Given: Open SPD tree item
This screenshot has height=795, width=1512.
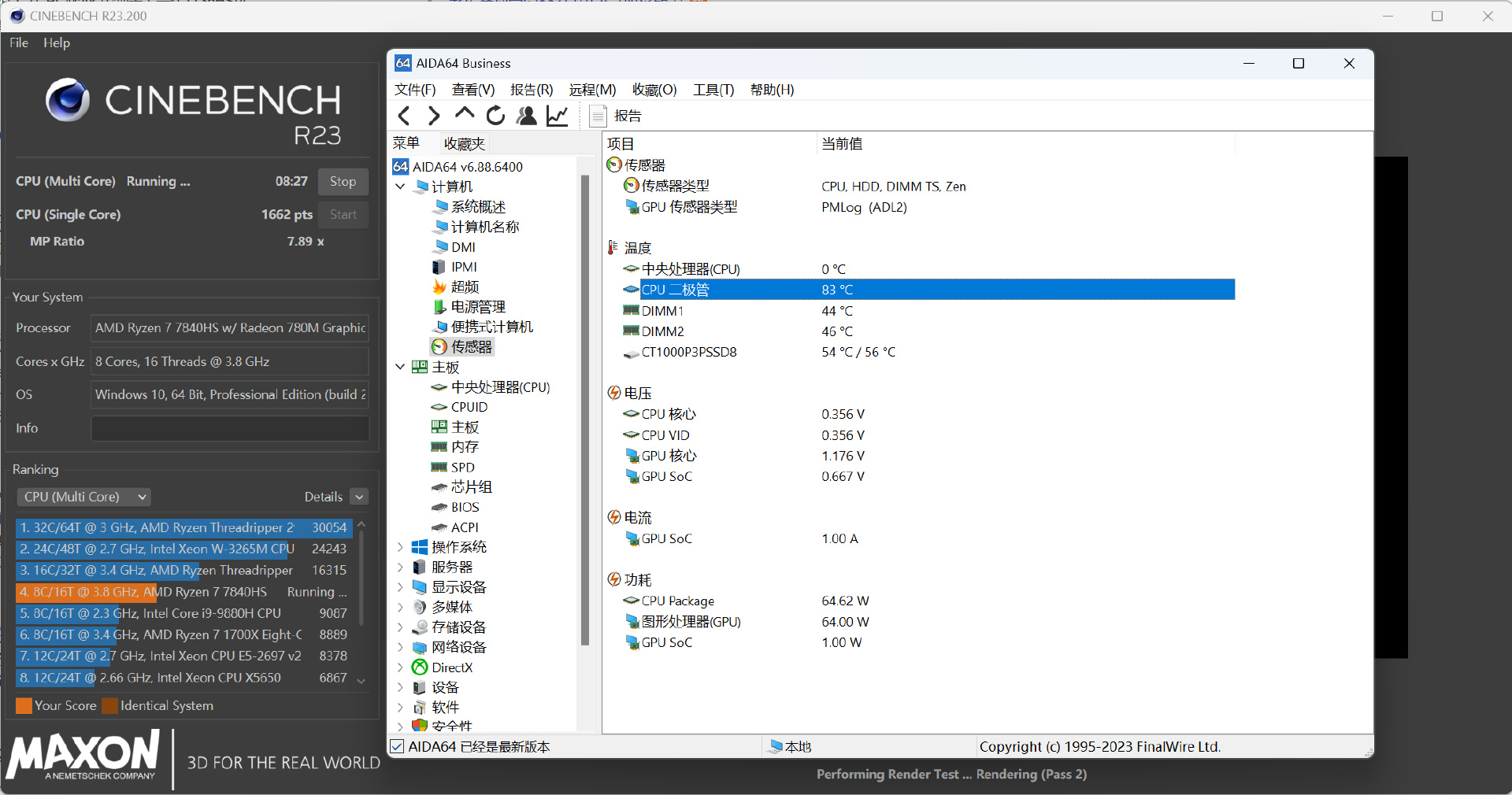Looking at the screenshot, I should coord(453,467).
